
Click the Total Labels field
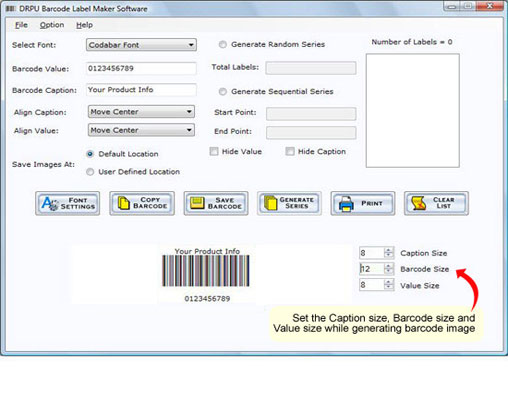[x=311, y=68]
